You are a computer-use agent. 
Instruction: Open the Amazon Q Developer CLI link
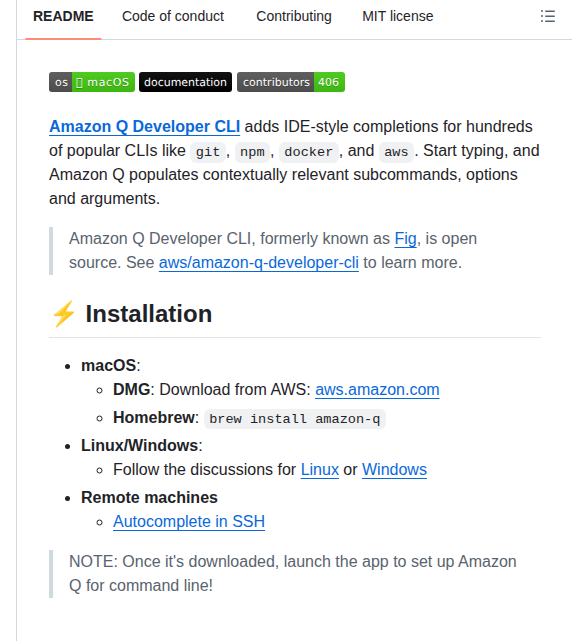click(144, 127)
